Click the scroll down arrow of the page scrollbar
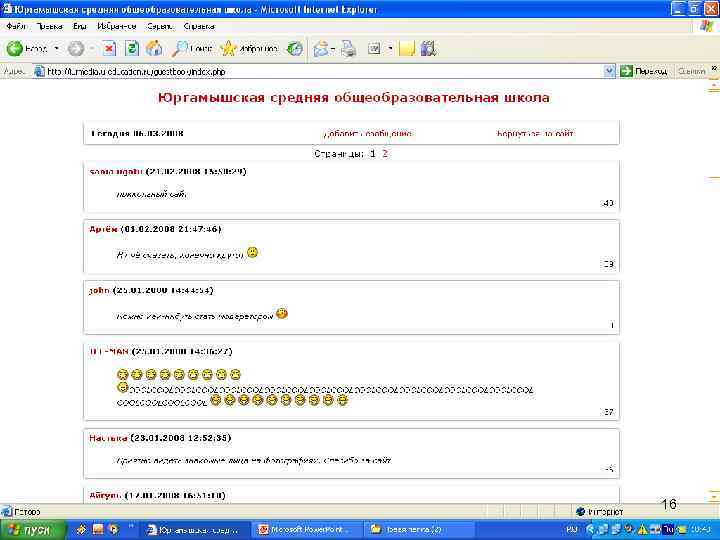 tap(714, 497)
